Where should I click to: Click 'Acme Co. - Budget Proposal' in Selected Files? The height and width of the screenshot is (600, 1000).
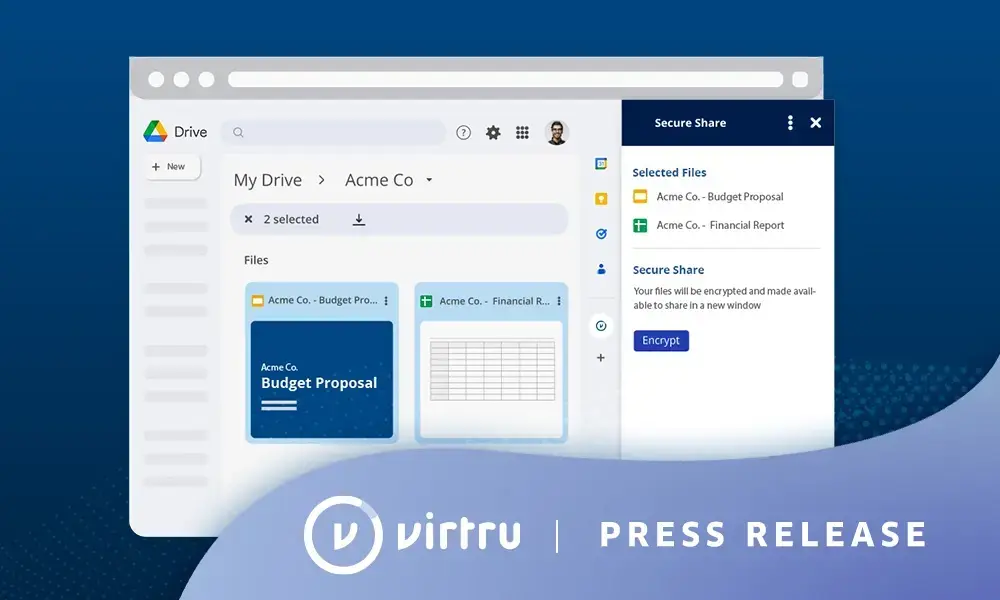click(x=720, y=196)
